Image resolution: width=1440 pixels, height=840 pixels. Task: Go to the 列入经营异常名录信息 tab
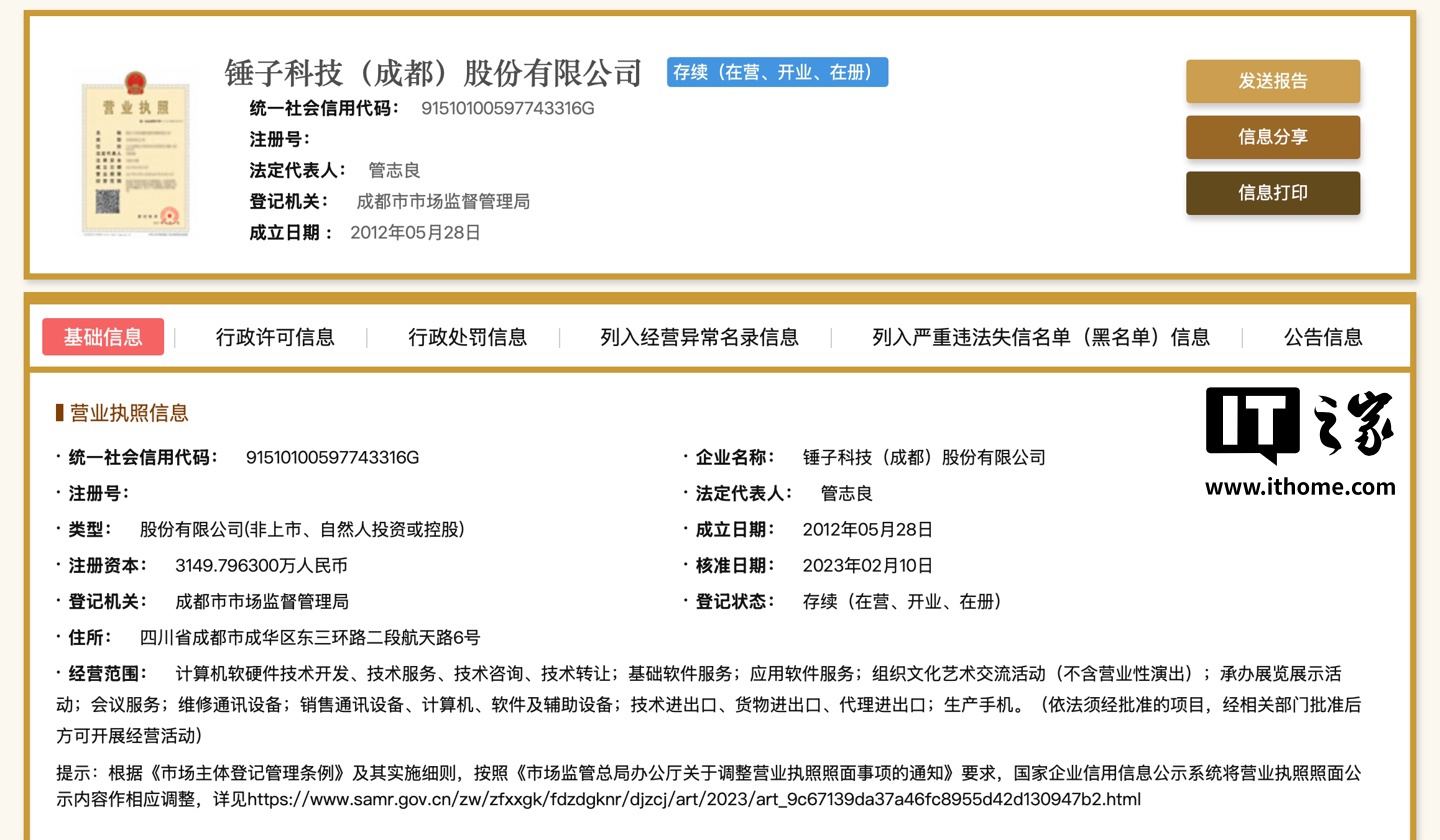(699, 337)
